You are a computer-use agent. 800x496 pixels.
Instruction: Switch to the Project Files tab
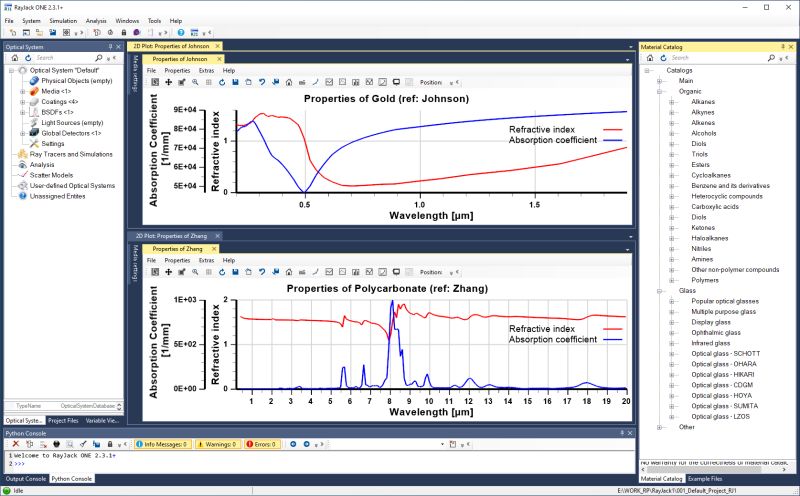(64, 421)
